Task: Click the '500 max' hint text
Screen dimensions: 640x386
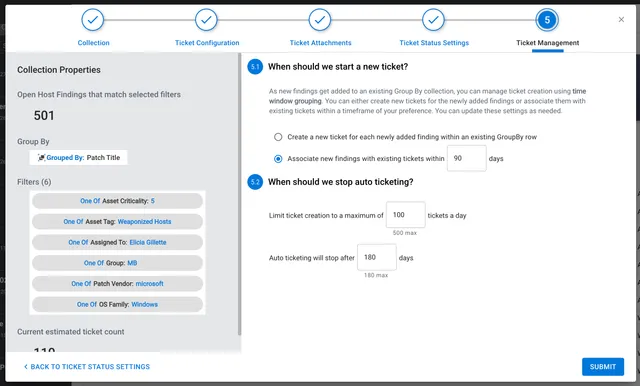Action: tap(404, 233)
